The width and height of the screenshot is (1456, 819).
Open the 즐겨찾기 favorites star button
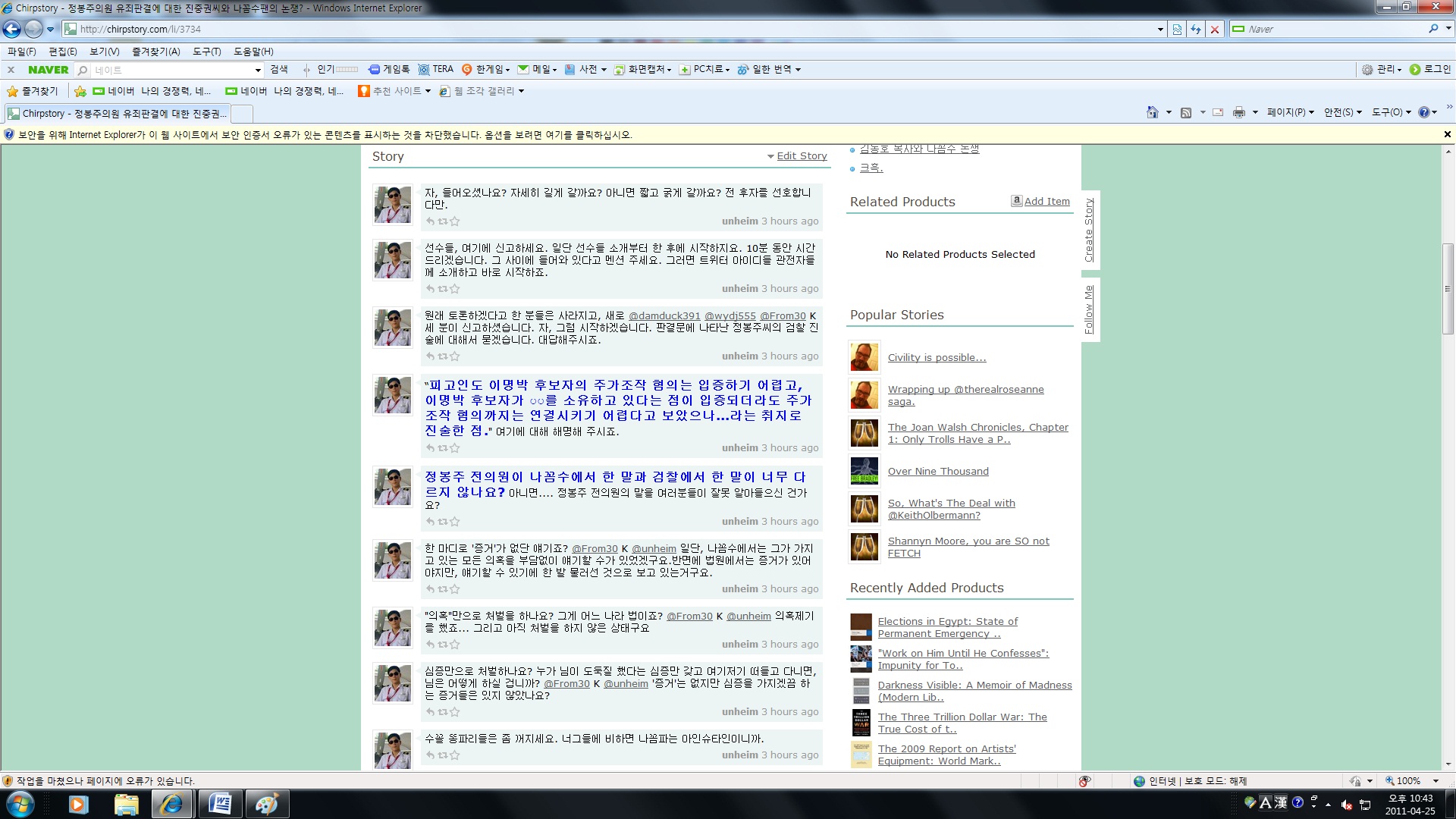click(33, 91)
